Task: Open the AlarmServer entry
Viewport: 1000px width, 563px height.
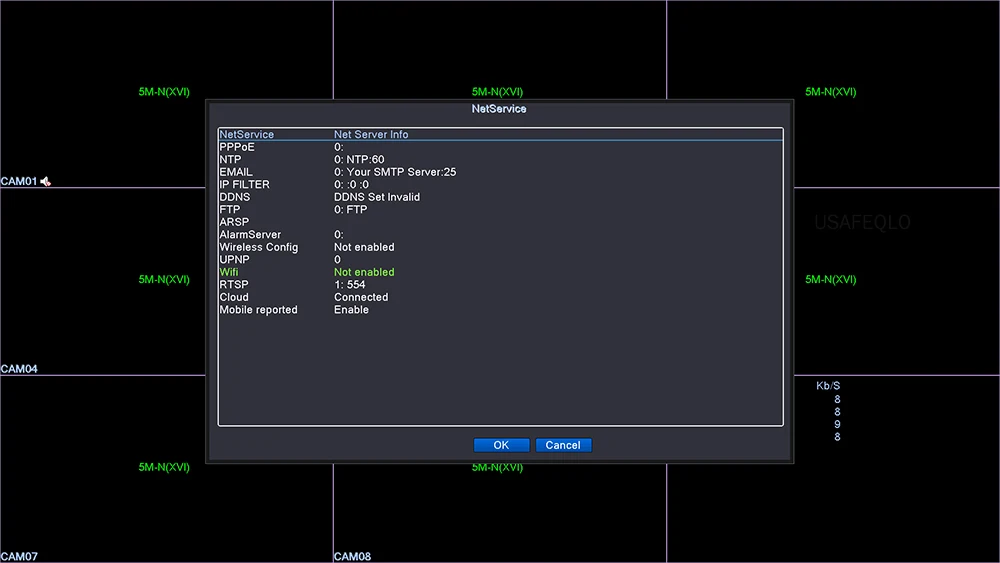Action: (x=500, y=235)
